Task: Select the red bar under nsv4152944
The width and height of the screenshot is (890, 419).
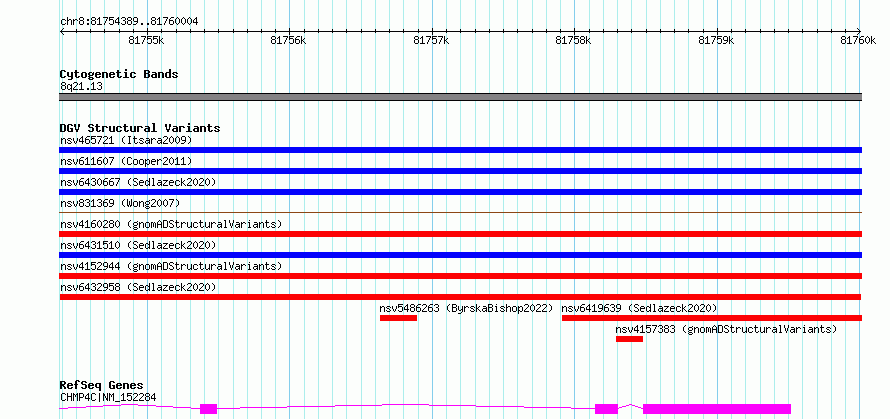Action: tap(460, 276)
